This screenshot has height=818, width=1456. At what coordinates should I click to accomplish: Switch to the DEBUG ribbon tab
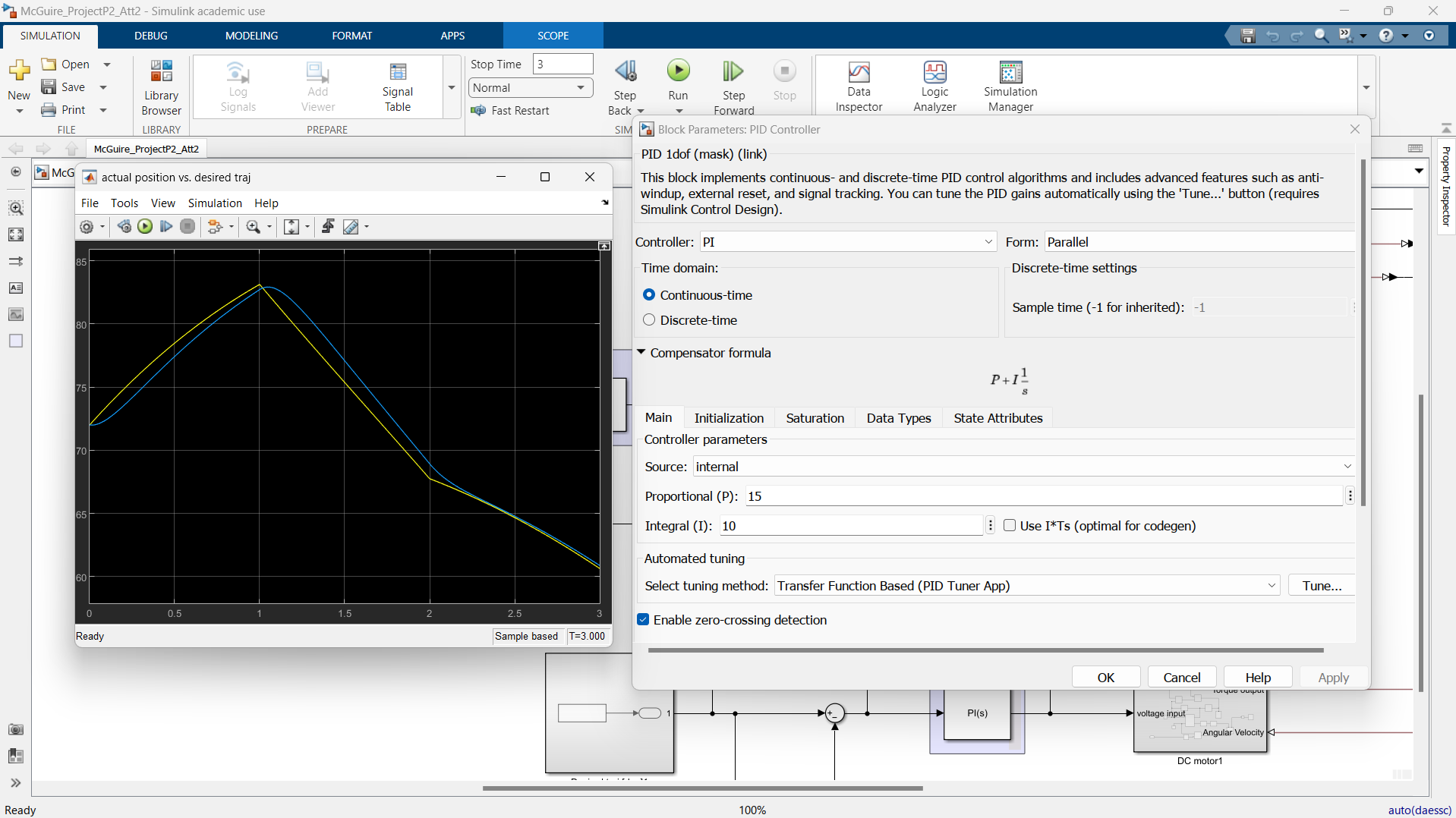click(151, 36)
